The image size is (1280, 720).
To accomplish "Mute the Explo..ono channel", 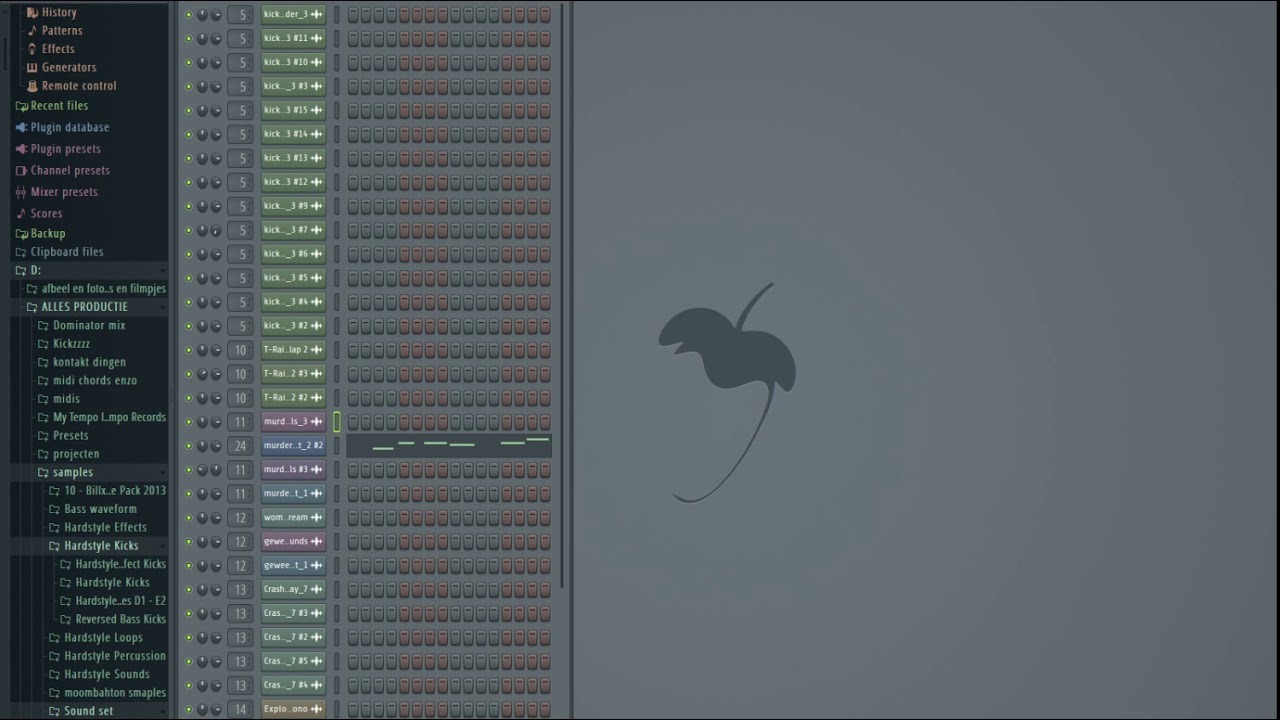I will 188,709.
